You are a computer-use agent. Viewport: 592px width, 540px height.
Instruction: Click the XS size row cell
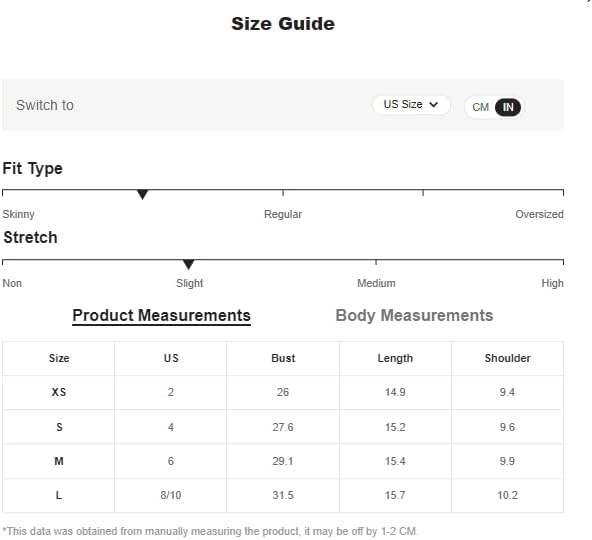59,392
